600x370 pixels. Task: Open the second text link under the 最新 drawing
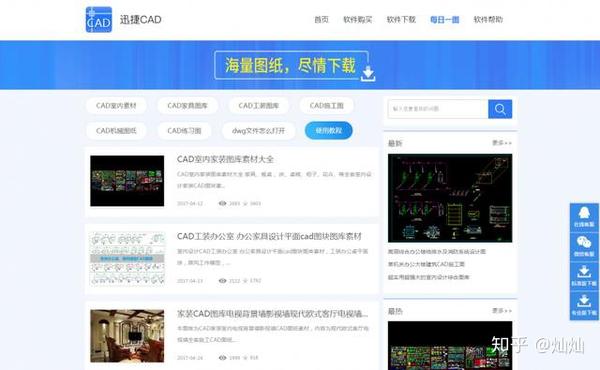(x=426, y=264)
